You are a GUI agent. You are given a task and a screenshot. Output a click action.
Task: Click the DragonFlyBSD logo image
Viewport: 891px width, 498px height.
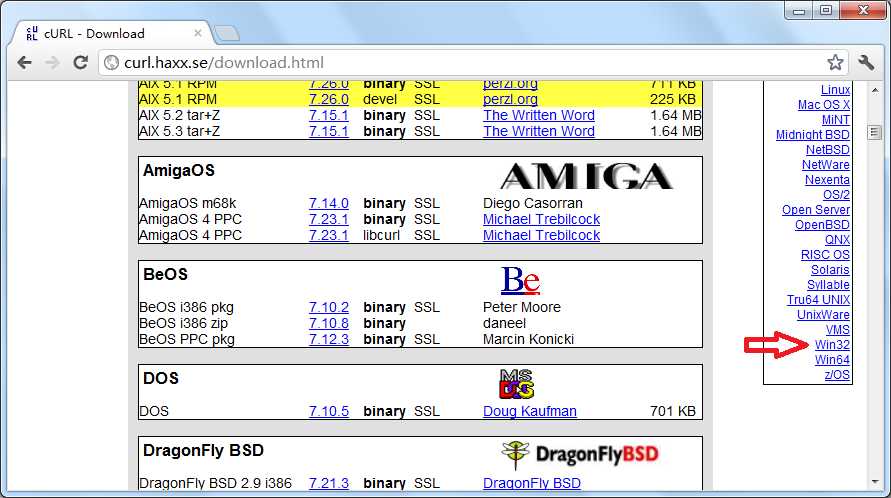tap(580, 454)
